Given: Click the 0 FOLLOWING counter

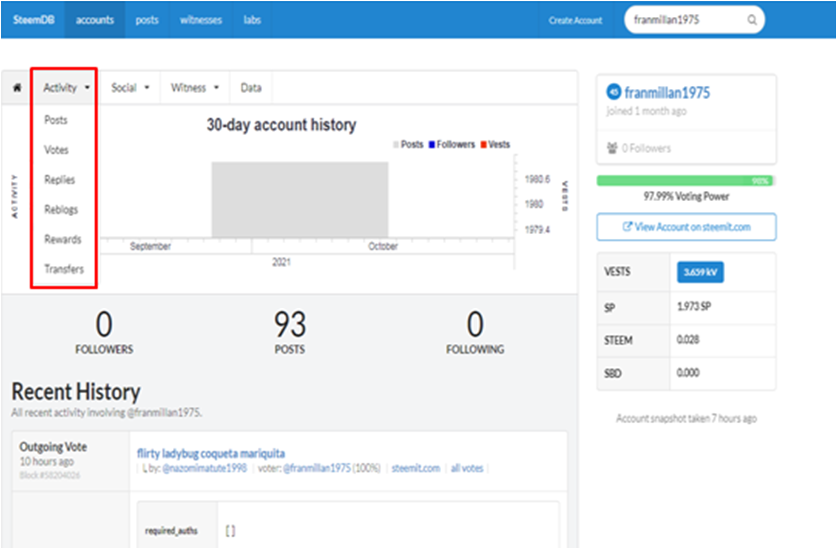Looking at the screenshot, I should pyautogui.click(x=475, y=332).
